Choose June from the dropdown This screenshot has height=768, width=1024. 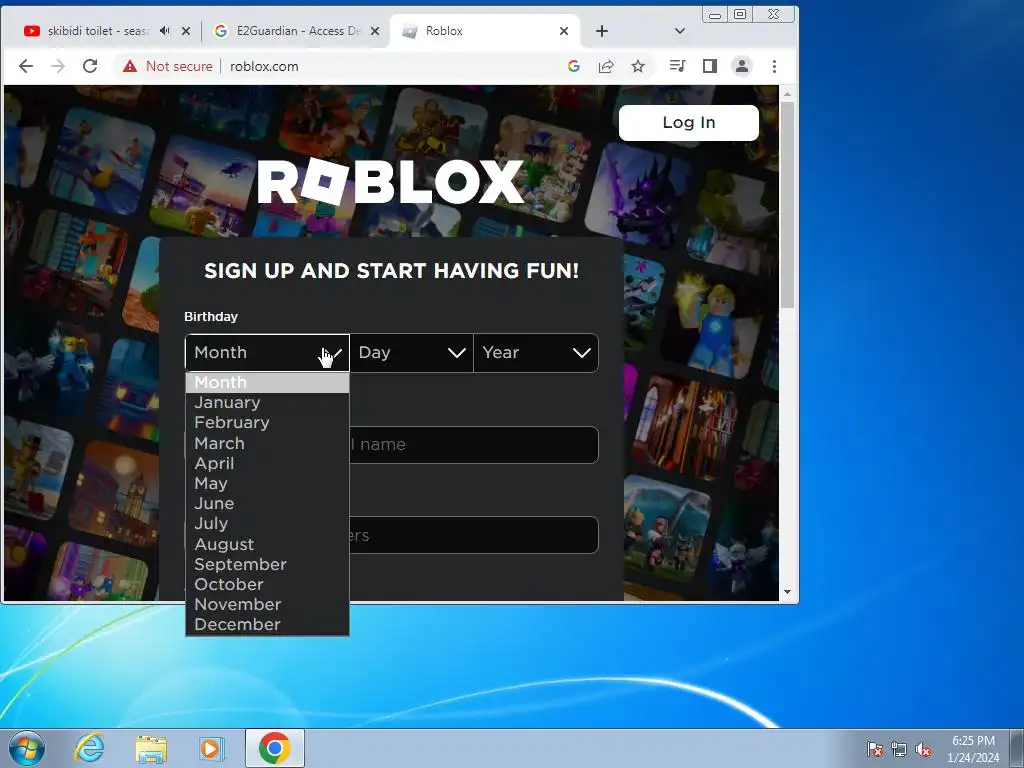[x=267, y=504]
